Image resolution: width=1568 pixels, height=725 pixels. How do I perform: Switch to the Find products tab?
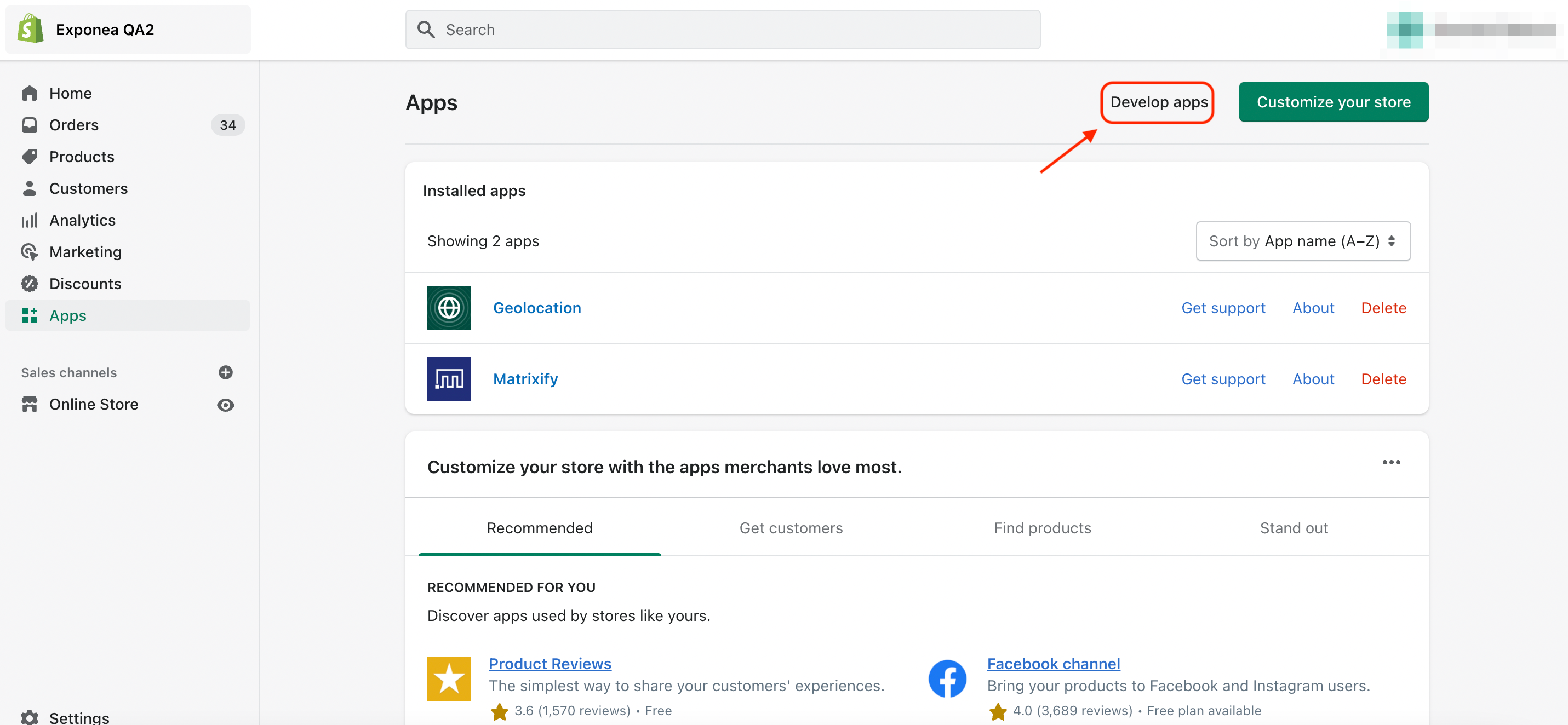pos(1042,527)
